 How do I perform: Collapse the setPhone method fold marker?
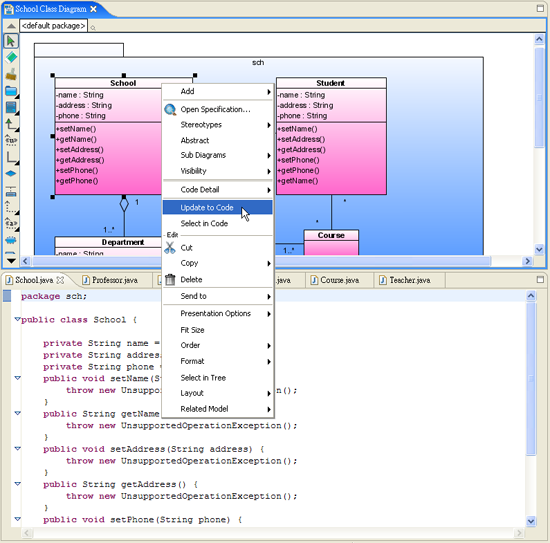point(17,519)
